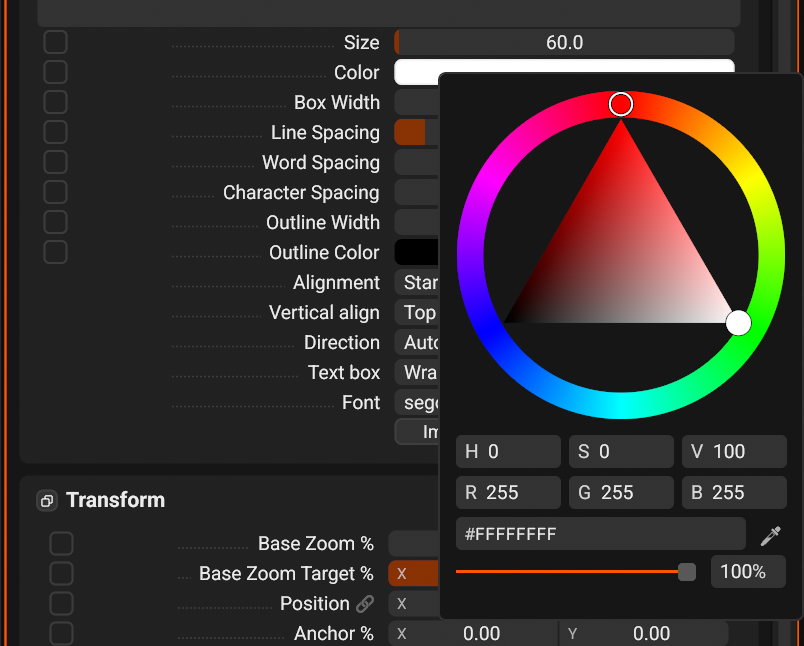The height and width of the screenshot is (646, 804).
Task: Collapse the Transform section icon
Action: tap(47, 500)
